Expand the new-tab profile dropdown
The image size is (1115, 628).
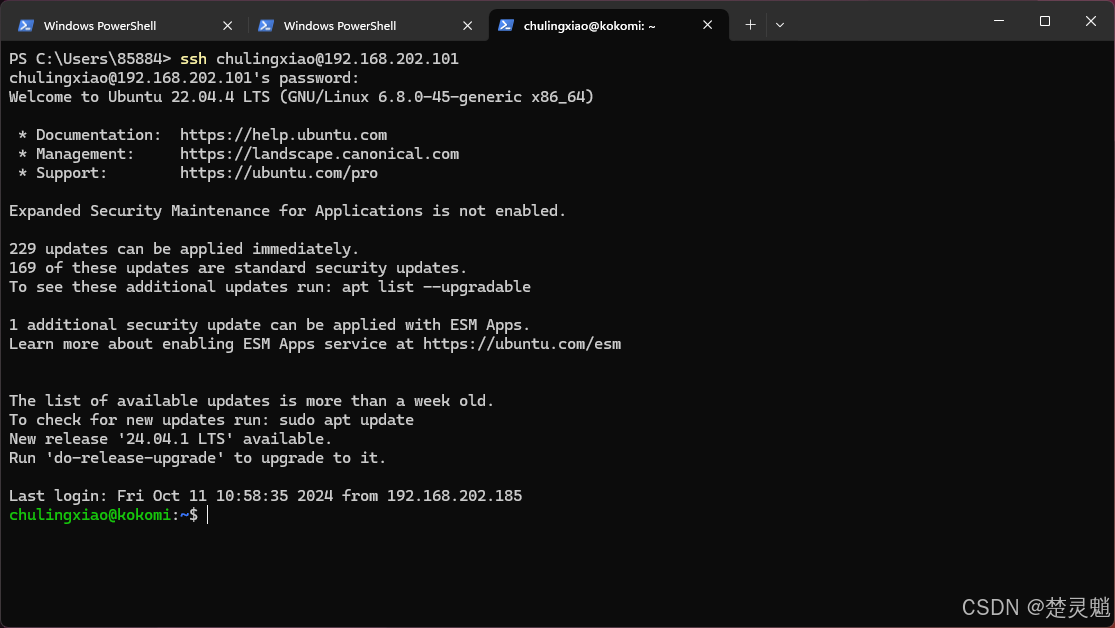tap(780, 25)
